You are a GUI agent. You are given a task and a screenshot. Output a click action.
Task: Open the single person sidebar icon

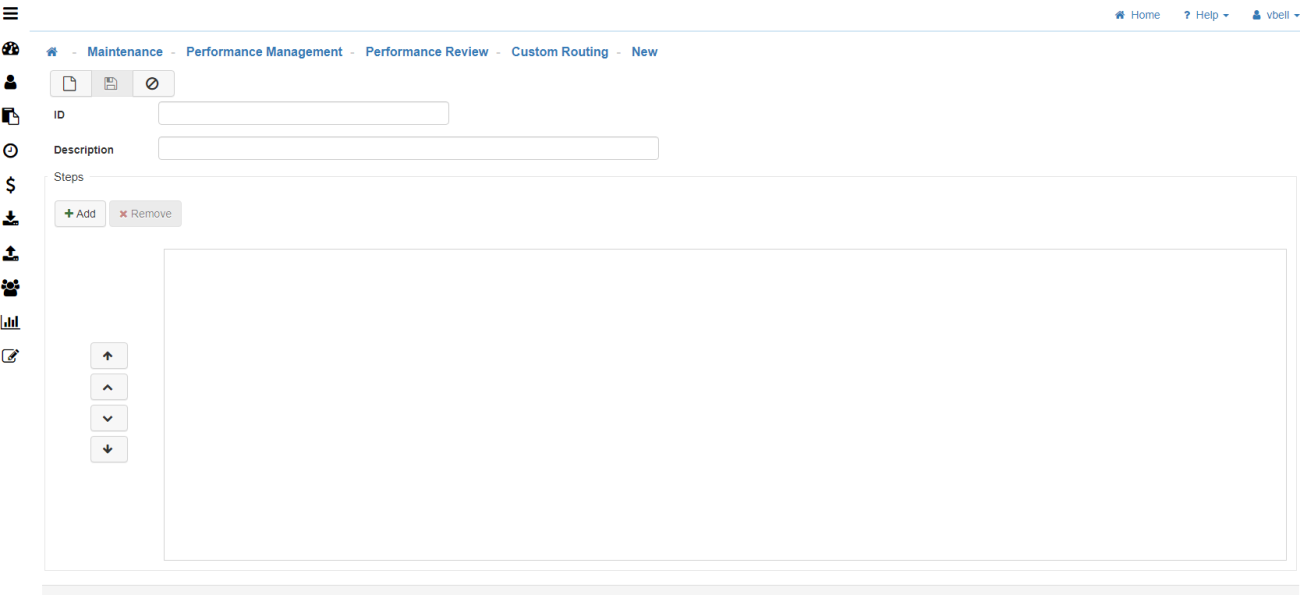coord(11,82)
